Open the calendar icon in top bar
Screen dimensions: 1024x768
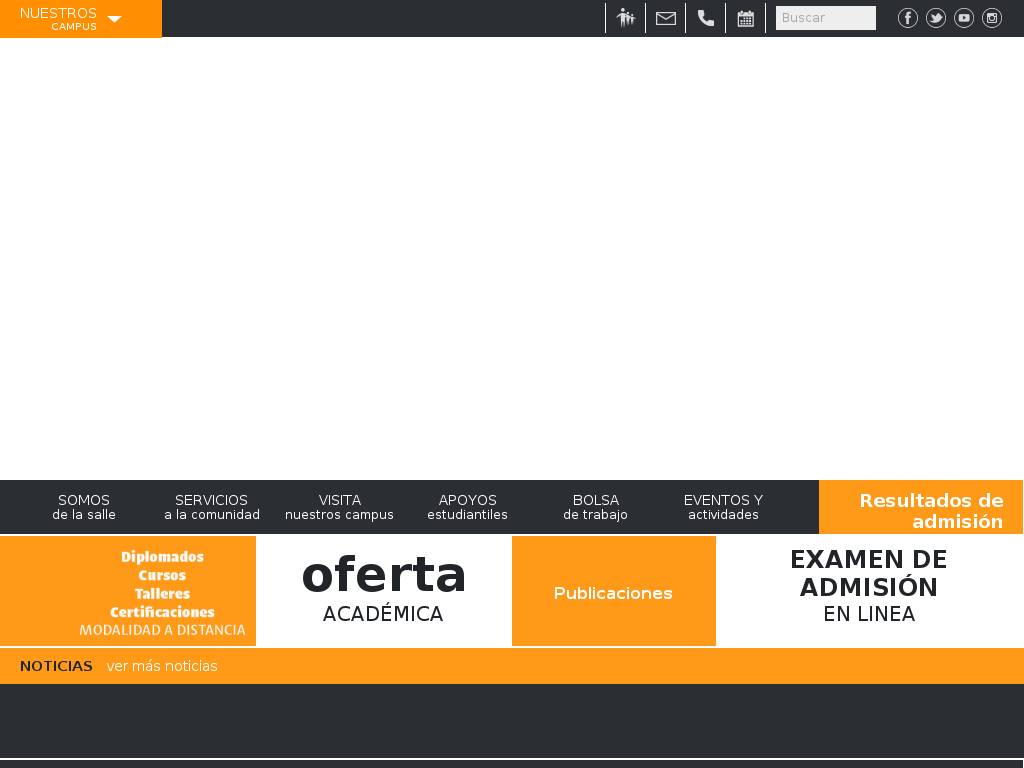point(746,18)
